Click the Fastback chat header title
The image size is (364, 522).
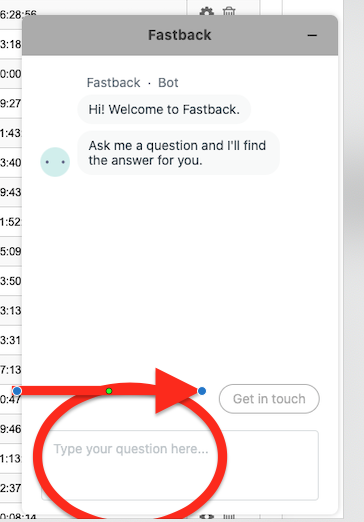(180, 35)
